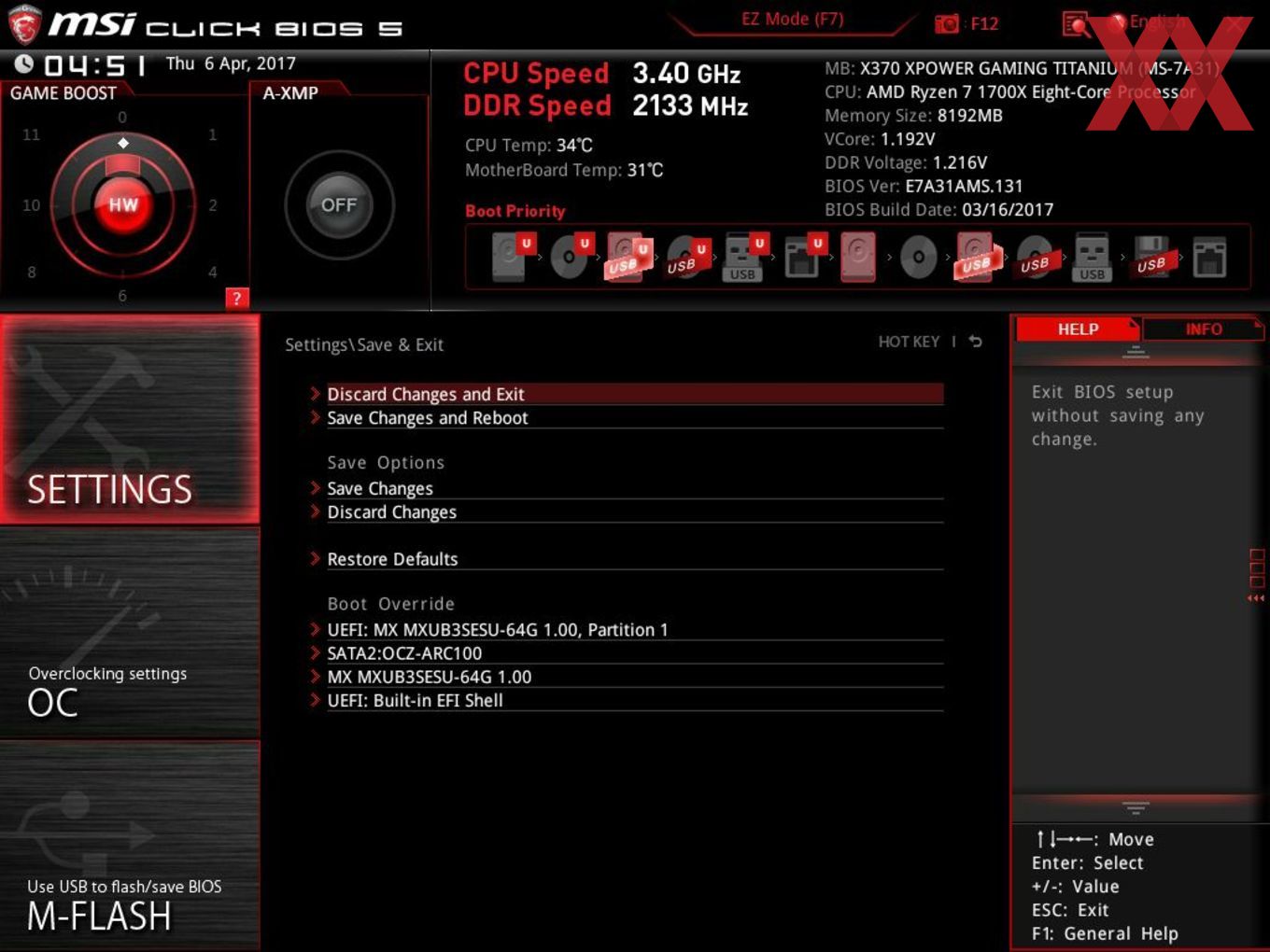Viewport: 1270px width, 952px height.
Task: Open the M-FLASH tile
Action: (x=130, y=846)
